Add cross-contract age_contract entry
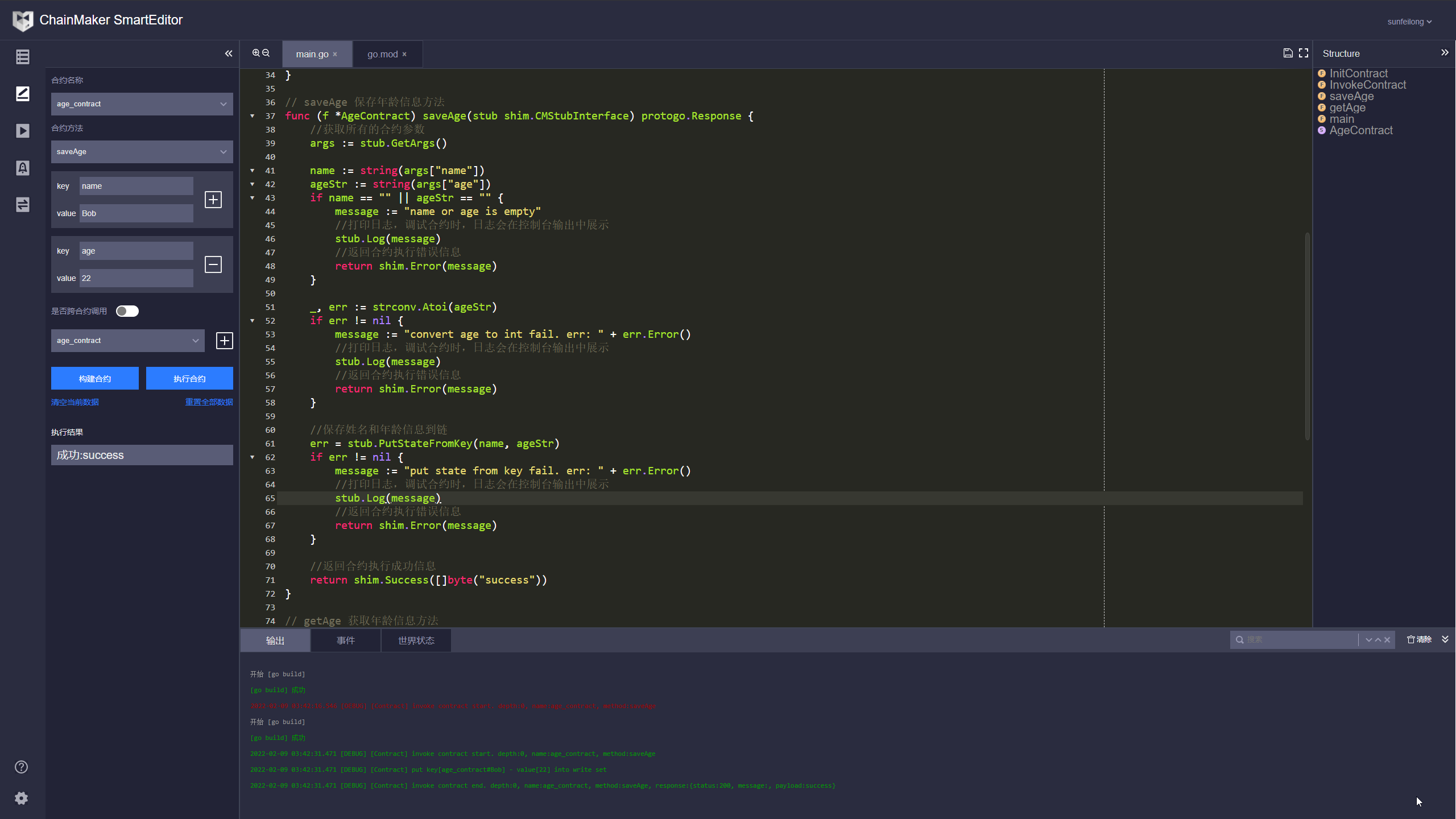This screenshot has height=819, width=1456. [225, 341]
